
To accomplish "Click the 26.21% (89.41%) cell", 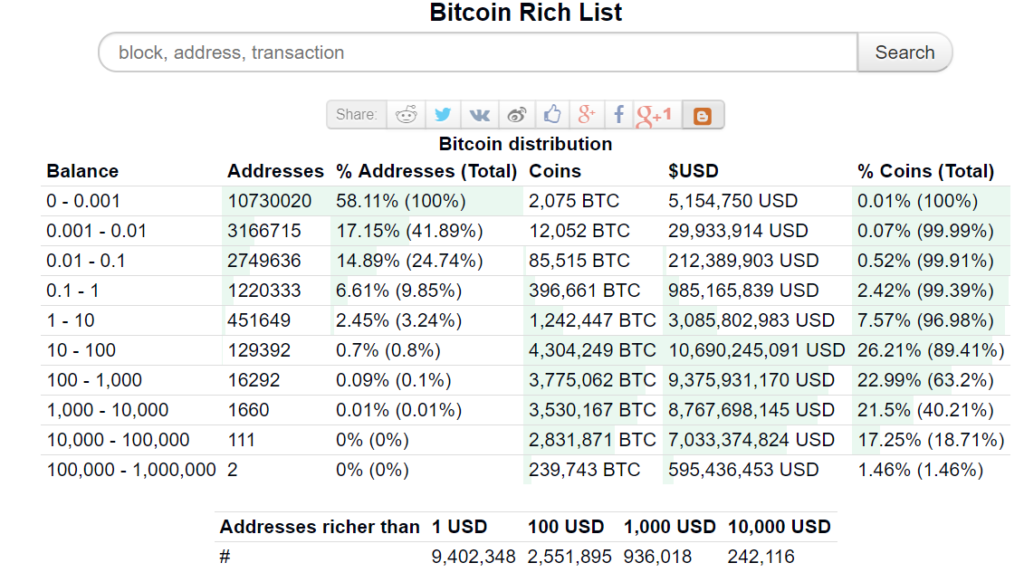I will click(x=931, y=351).
